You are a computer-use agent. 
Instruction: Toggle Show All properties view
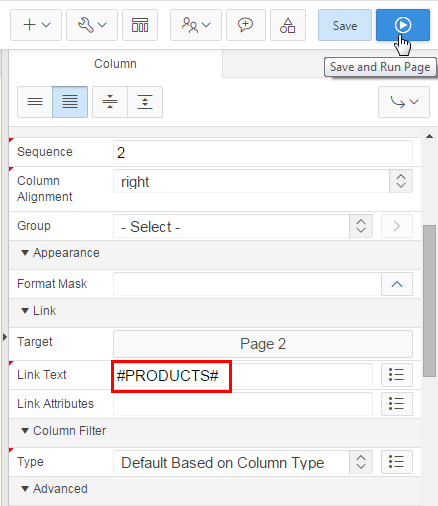tap(70, 102)
